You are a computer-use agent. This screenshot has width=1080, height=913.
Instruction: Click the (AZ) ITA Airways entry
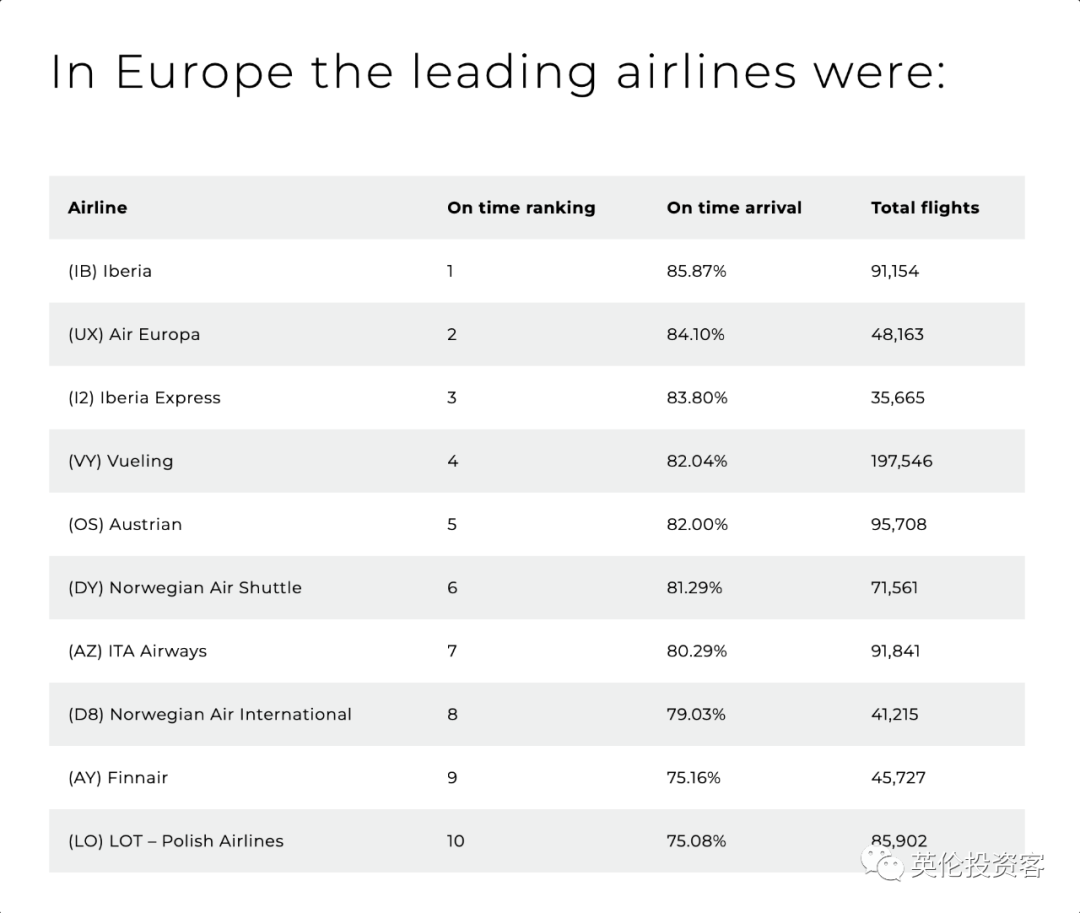coord(137,651)
